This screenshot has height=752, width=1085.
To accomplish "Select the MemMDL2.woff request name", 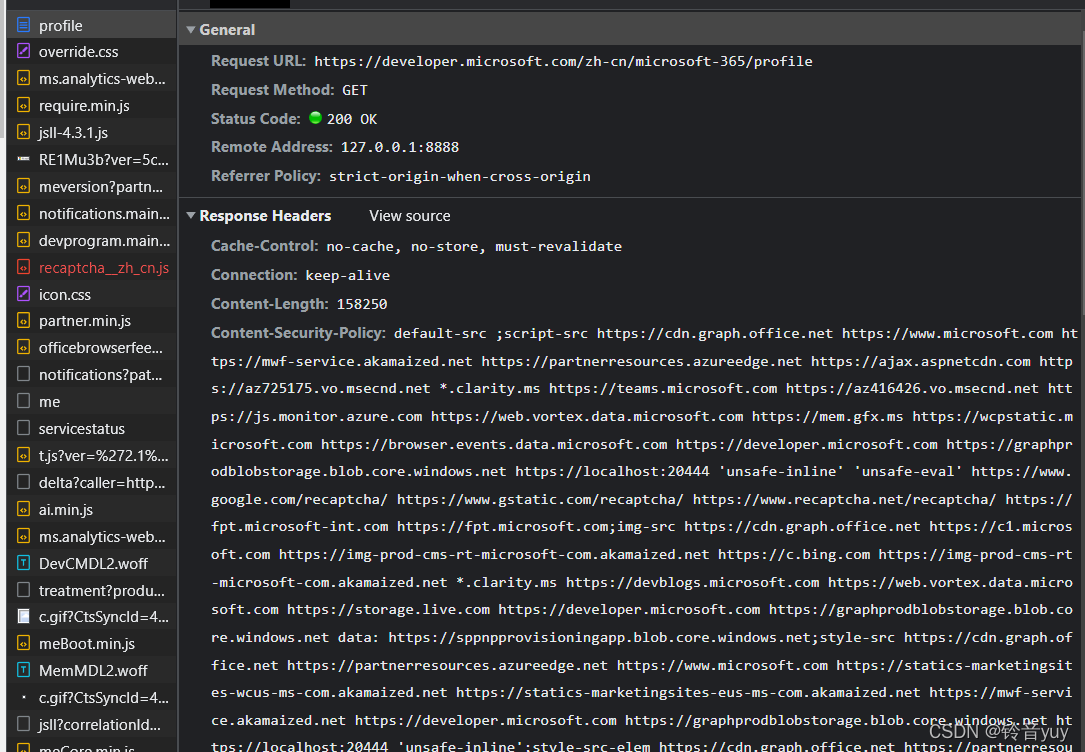I will 93,670.
